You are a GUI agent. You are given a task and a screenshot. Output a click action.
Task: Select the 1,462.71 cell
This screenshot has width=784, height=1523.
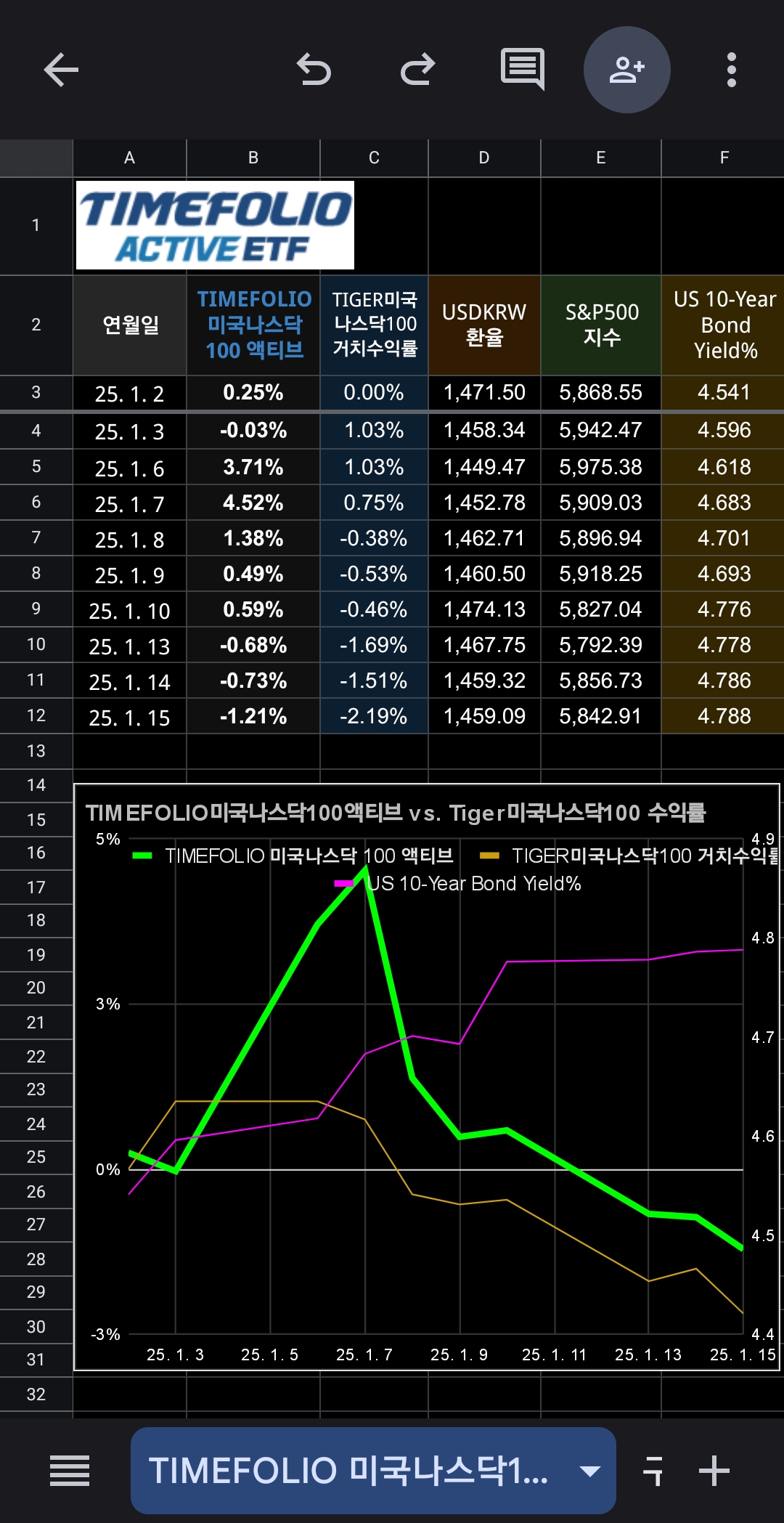484,538
